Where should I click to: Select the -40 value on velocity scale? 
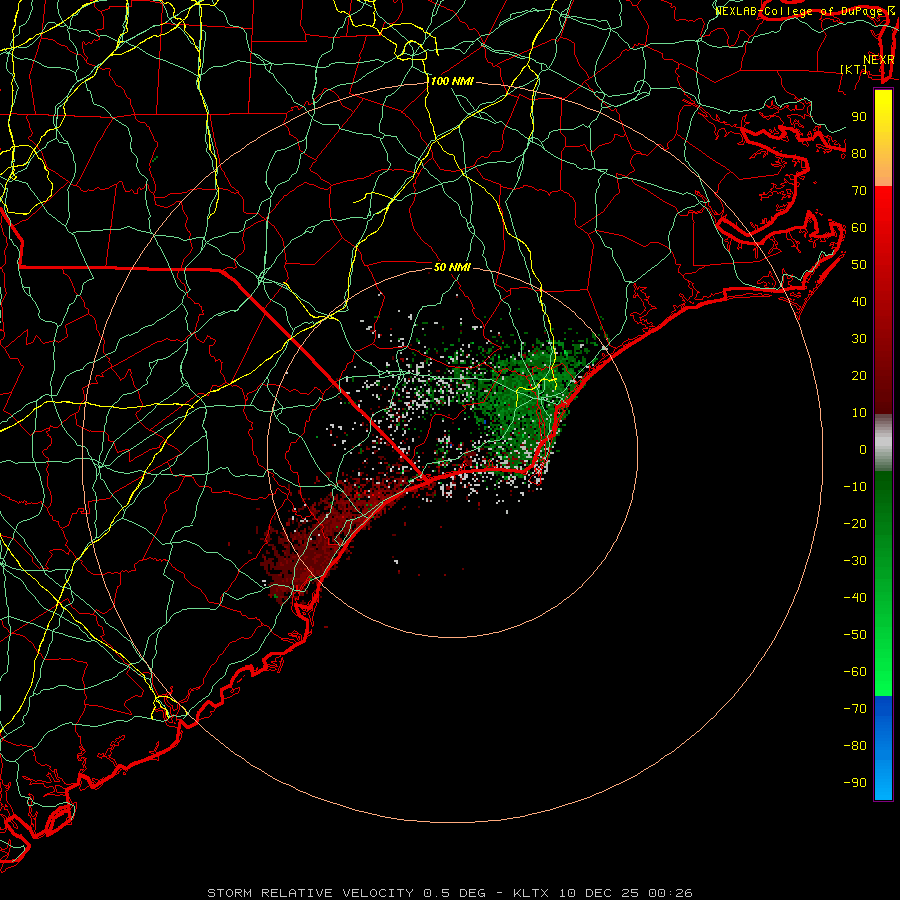[855, 598]
